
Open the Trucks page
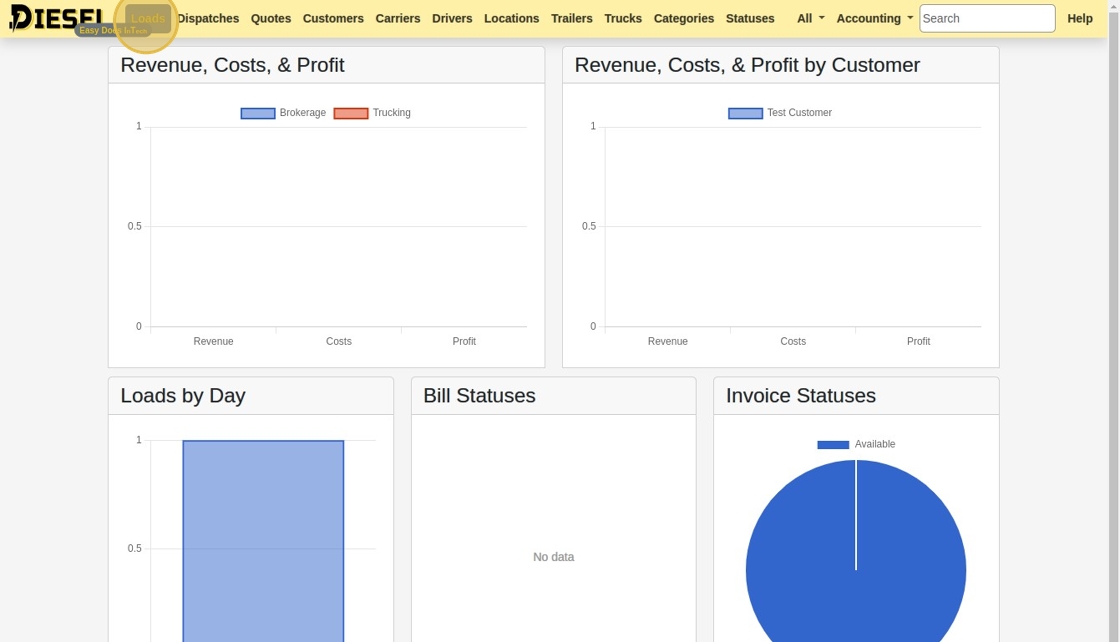[623, 19]
